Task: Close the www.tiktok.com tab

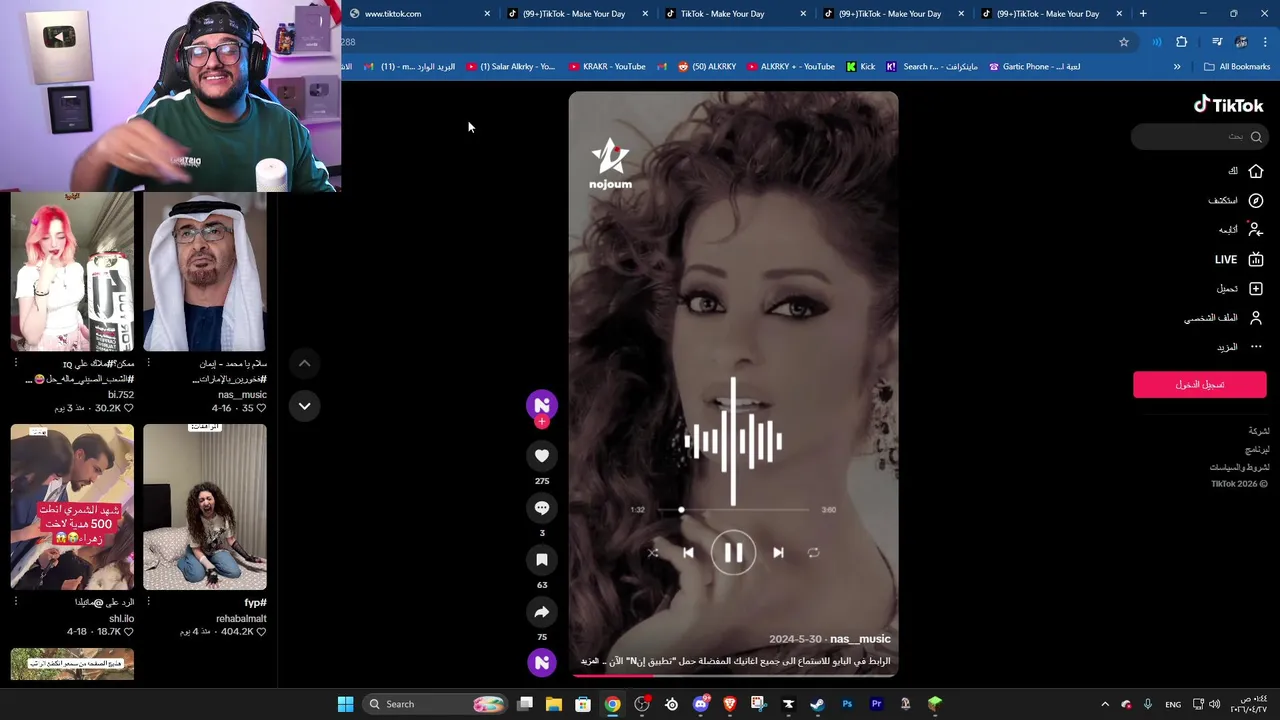Action: pyautogui.click(x=487, y=14)
